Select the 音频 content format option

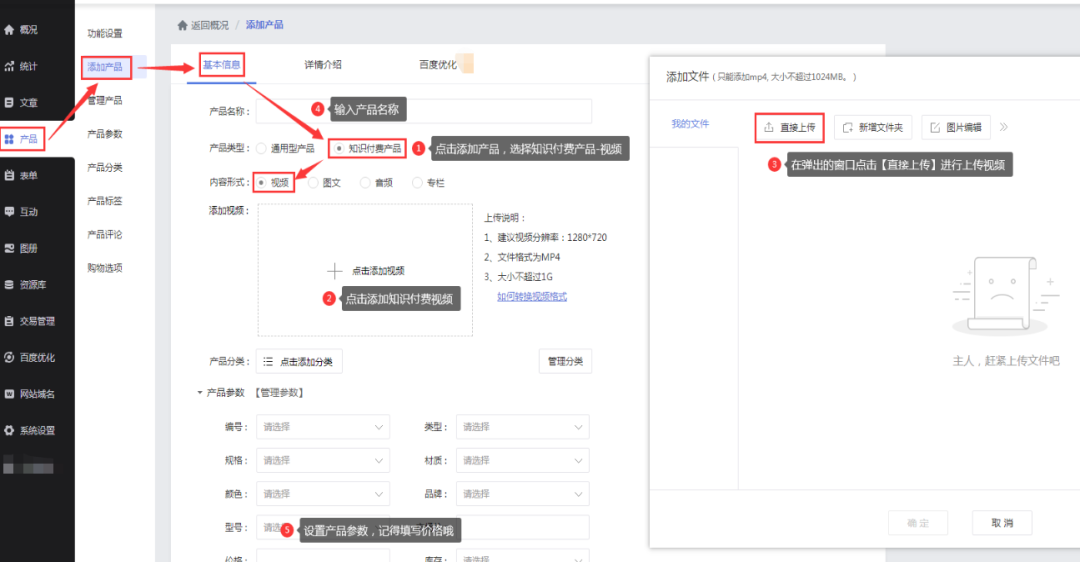365,183
